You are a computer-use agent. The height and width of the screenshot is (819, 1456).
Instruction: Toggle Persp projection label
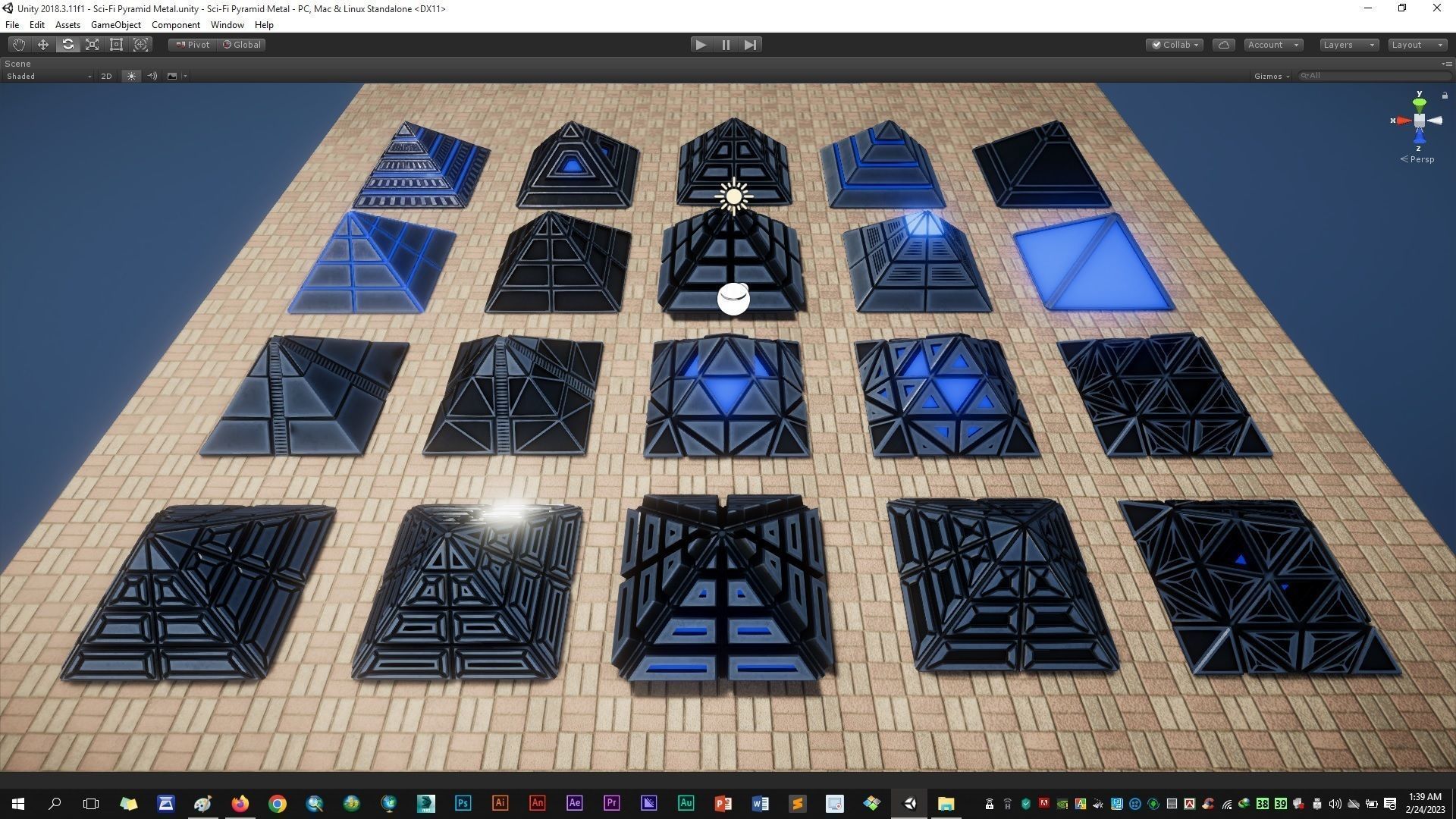(1417, 159)
